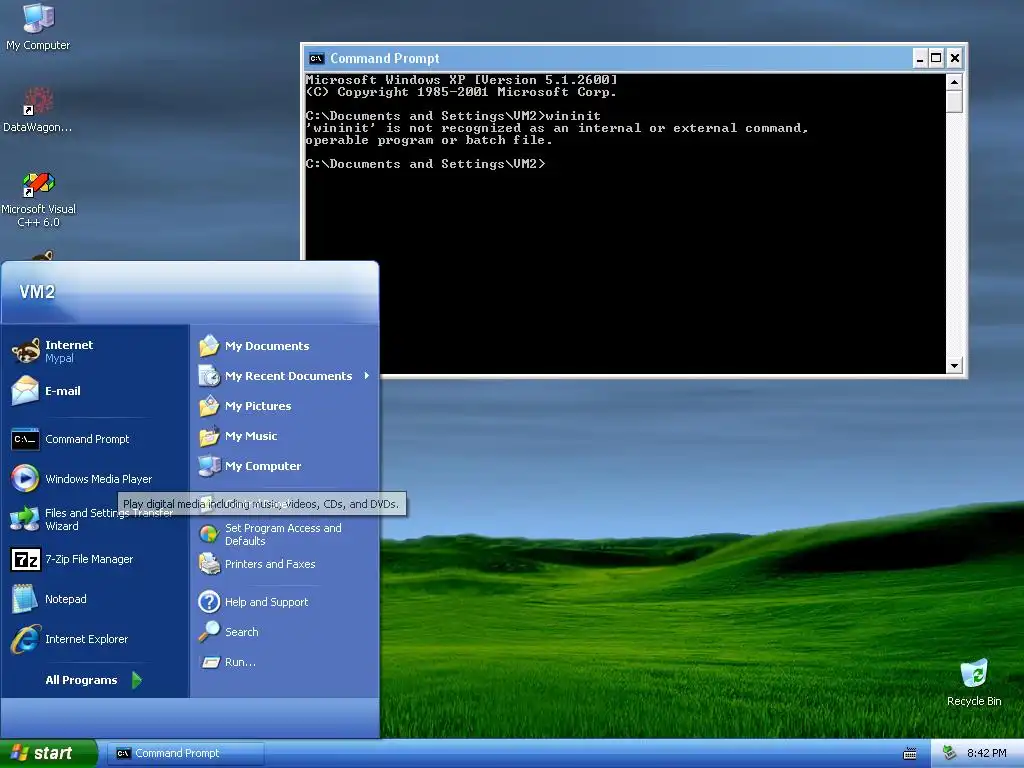This screenshot has width=1024, height=768.
Task: Open Help and Support
Action: pos(285,601)
